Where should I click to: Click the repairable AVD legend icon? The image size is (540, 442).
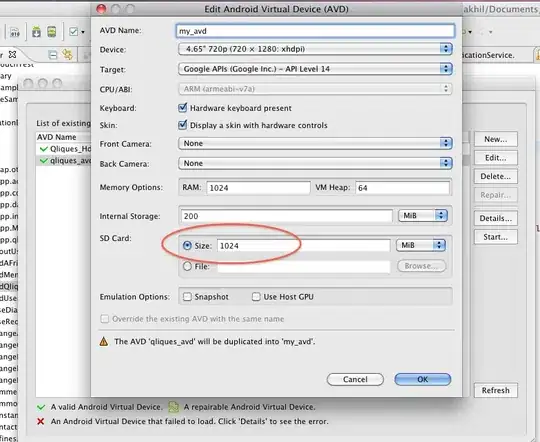coord(174,407)
